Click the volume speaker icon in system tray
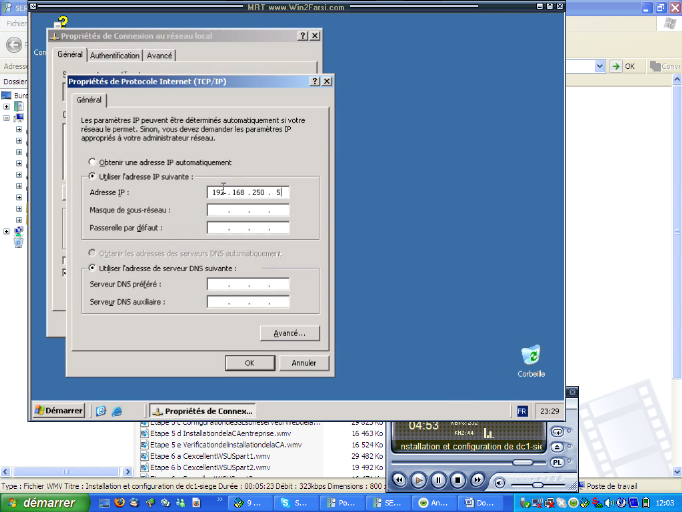Viewport: 682px width, 512px height. [x=608, y=503]
